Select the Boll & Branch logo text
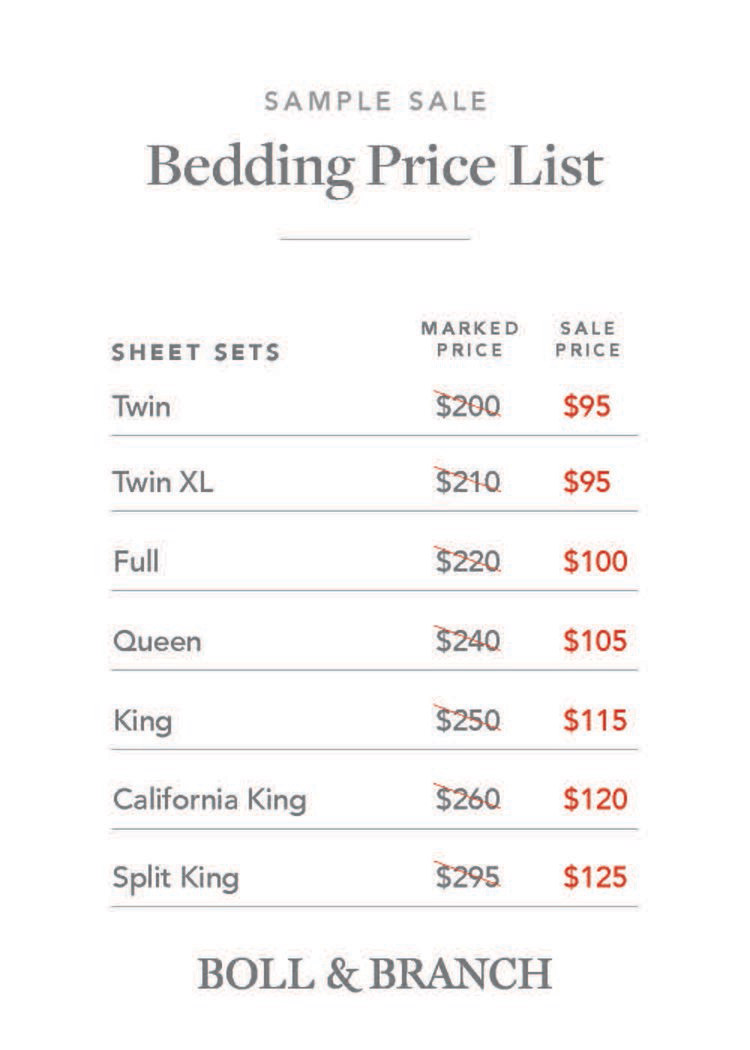This screenshot has height=1050, width=750. pos(375,974)
